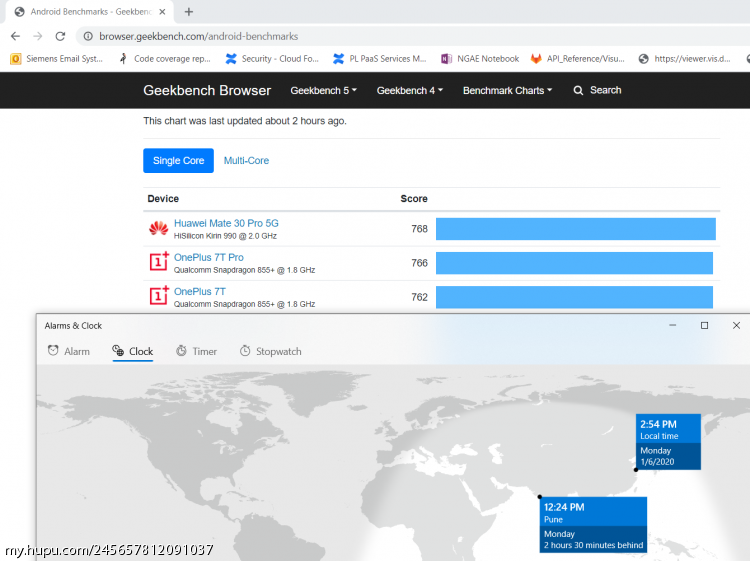Expand the Geekbench 4 dropdown menu
Image resolution: width=750 pixels, height=561 pixels.
[410, 90]
